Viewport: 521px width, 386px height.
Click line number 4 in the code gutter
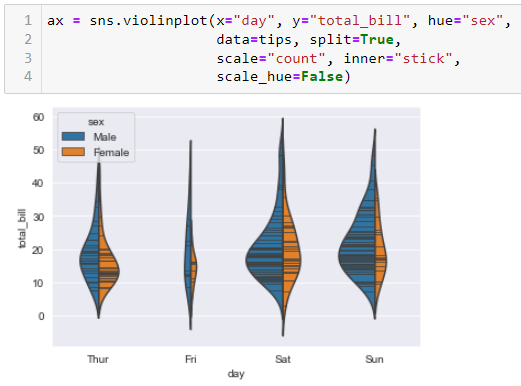click(x=28, y=77)
